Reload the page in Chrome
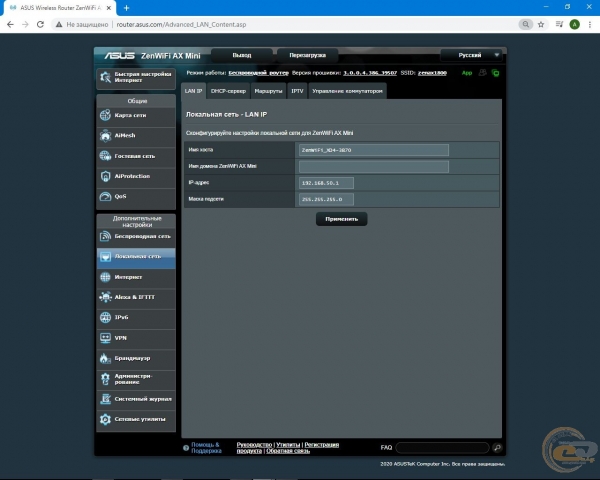Image resolution: width=600 pixels, height=480 pixels. (x=40, y=24)
